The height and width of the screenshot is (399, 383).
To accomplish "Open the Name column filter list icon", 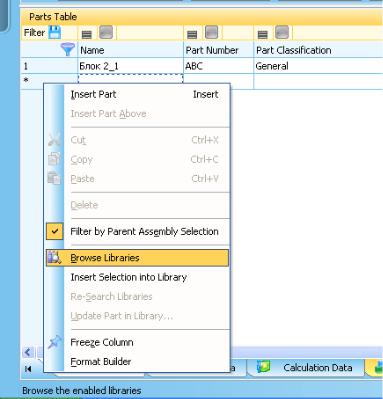I will [x=87, y=34].
